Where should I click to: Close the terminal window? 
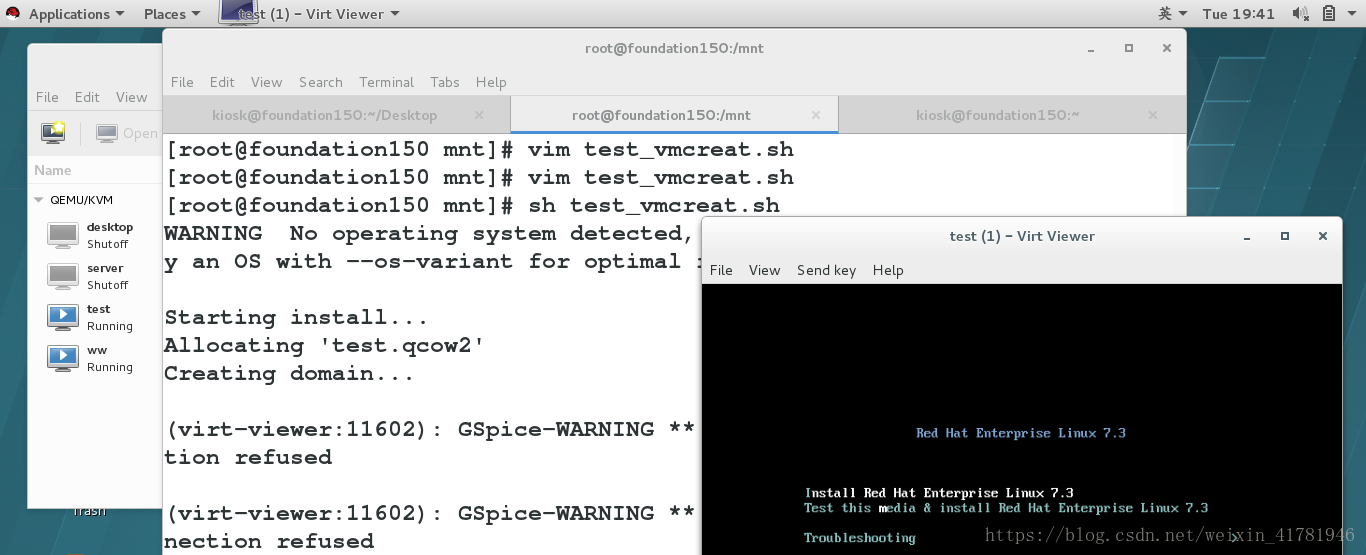[1167, 48]
